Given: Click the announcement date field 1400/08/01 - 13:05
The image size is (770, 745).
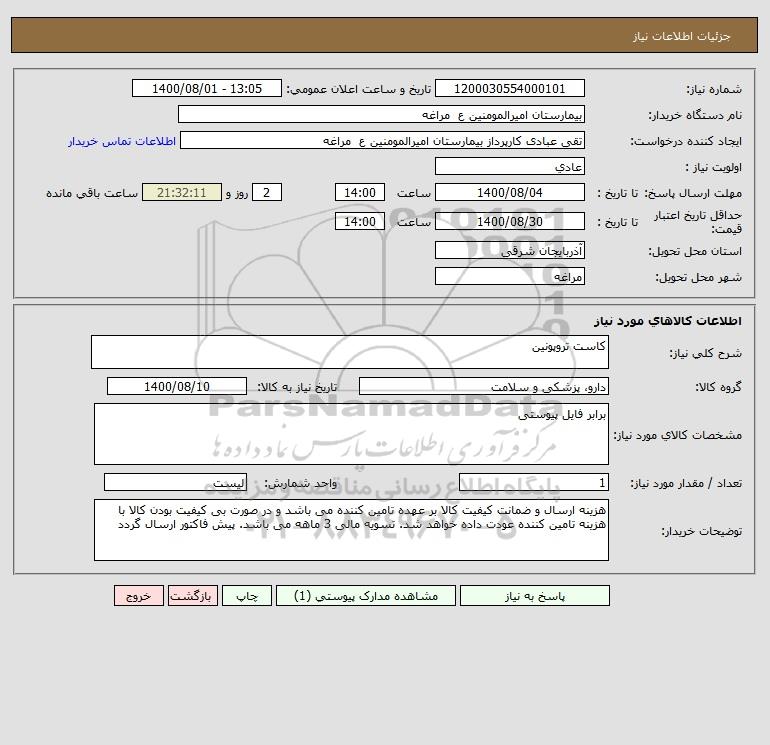Looking at the screenshot, I should (x=207, y=88).
